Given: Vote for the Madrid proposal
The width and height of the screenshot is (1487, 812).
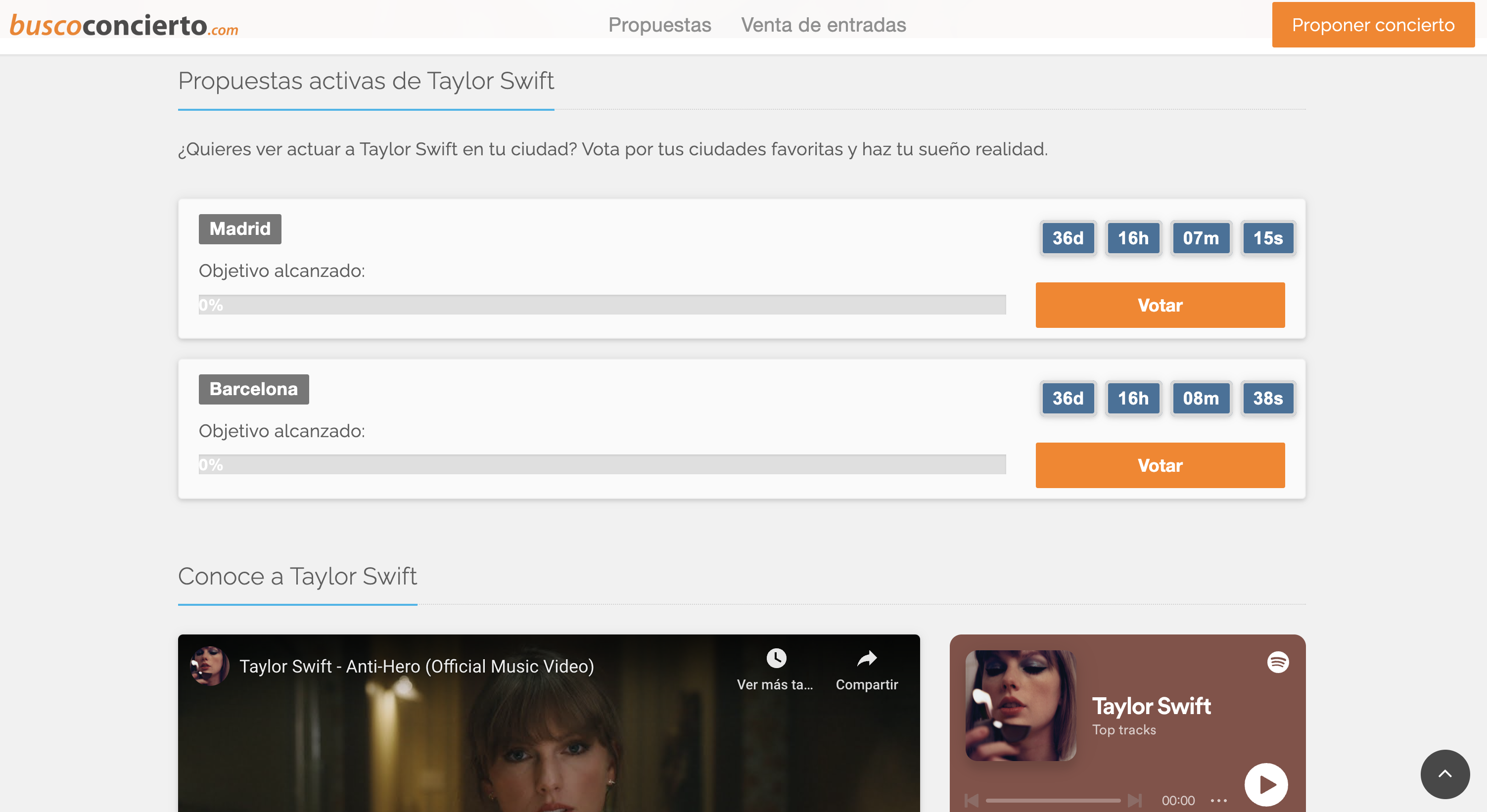Looking at the screenshot, I should (x=1160, y=305).
